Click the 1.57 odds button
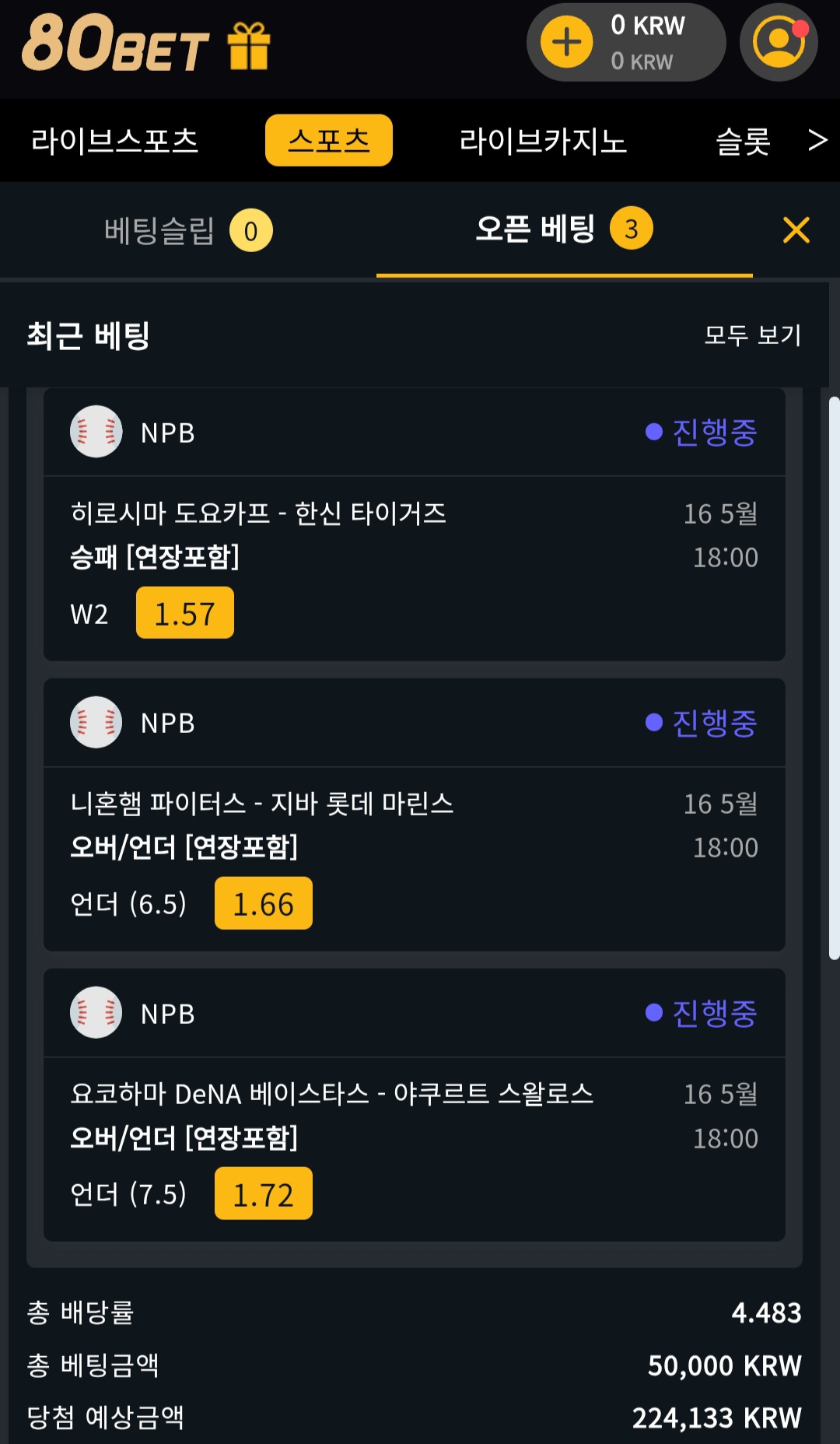840x1444 pixels. coord(184,613)
